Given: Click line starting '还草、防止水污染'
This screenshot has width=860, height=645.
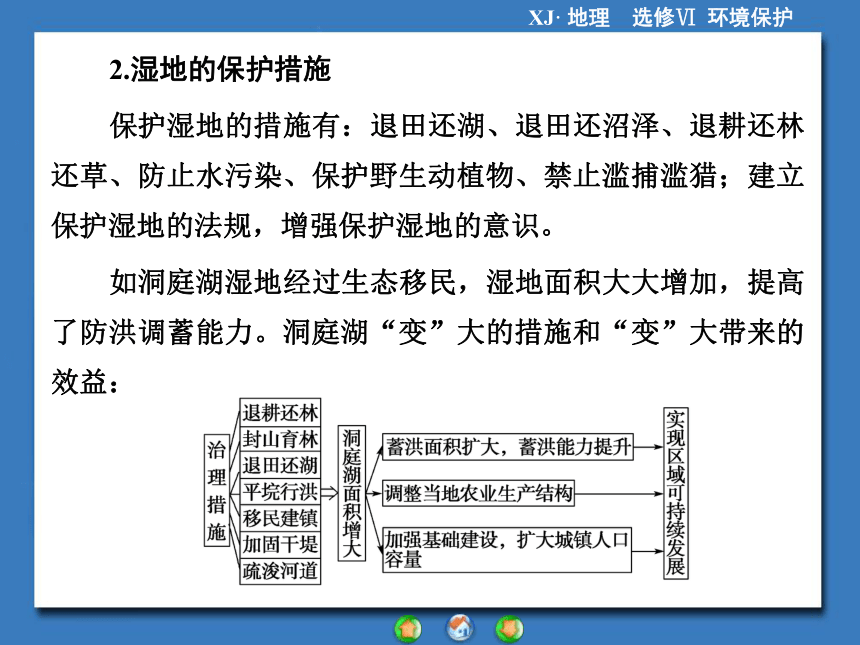Looking at the screenshot, I should (x=428, y=176).
